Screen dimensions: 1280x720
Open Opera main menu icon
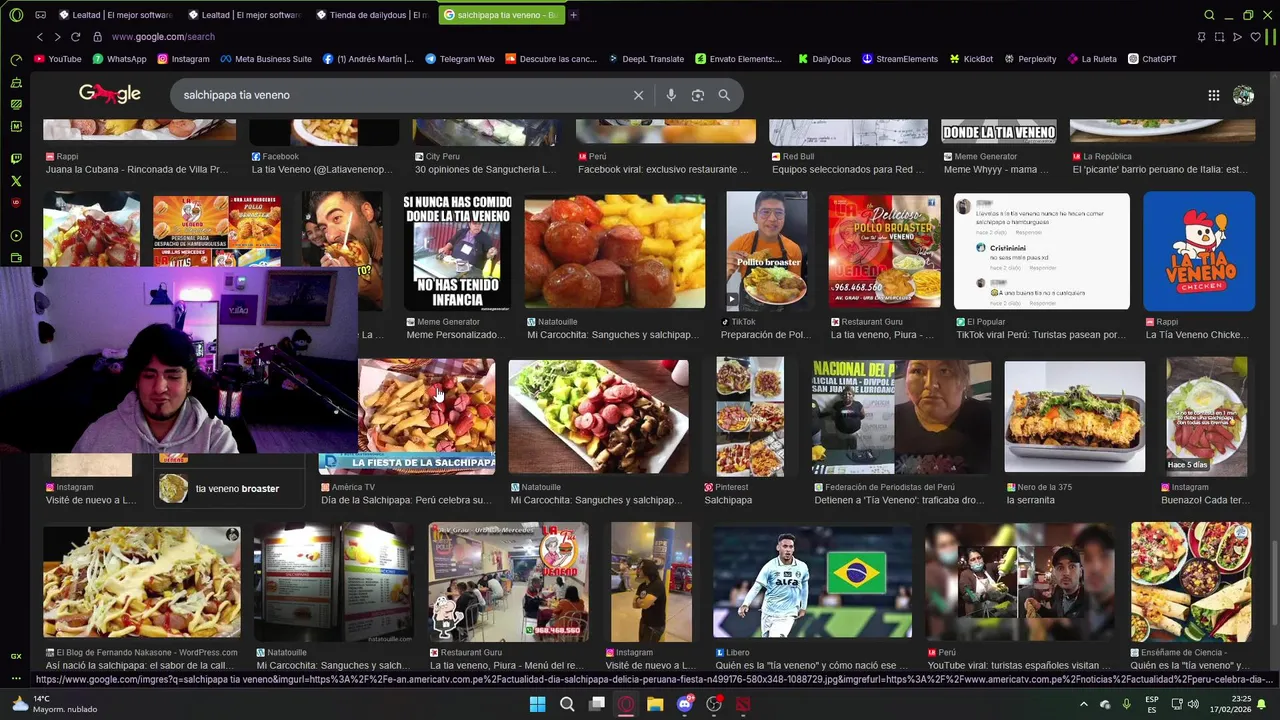pos(15,15)
